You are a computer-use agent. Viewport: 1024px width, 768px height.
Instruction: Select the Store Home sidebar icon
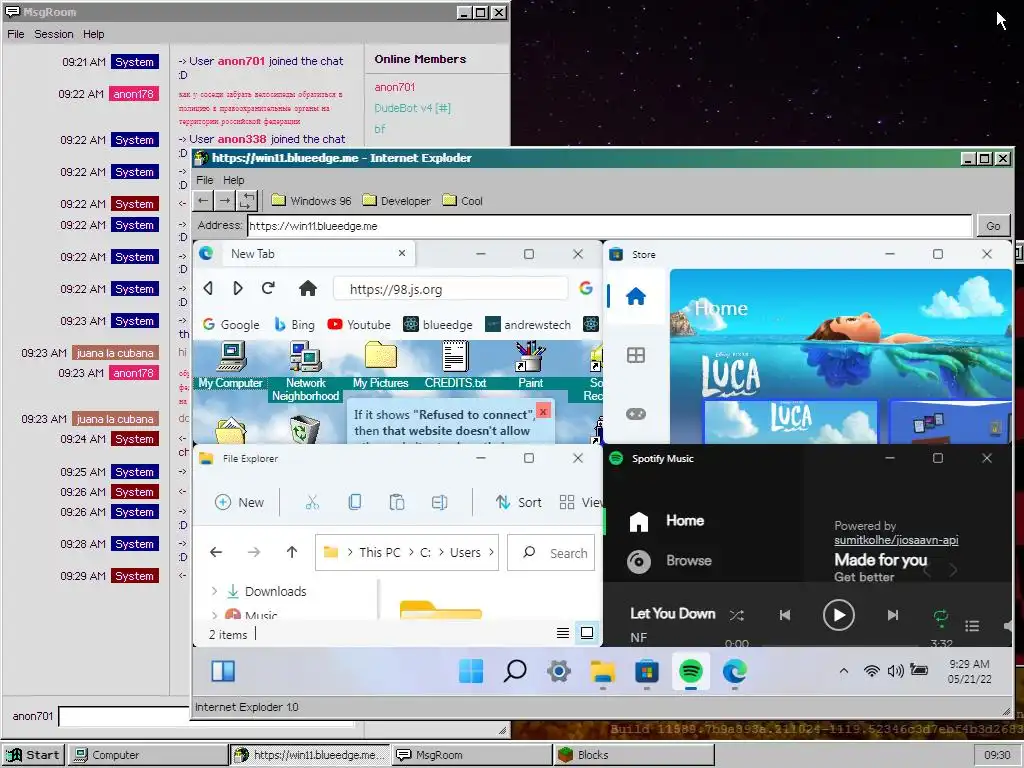tap(635, 296)
